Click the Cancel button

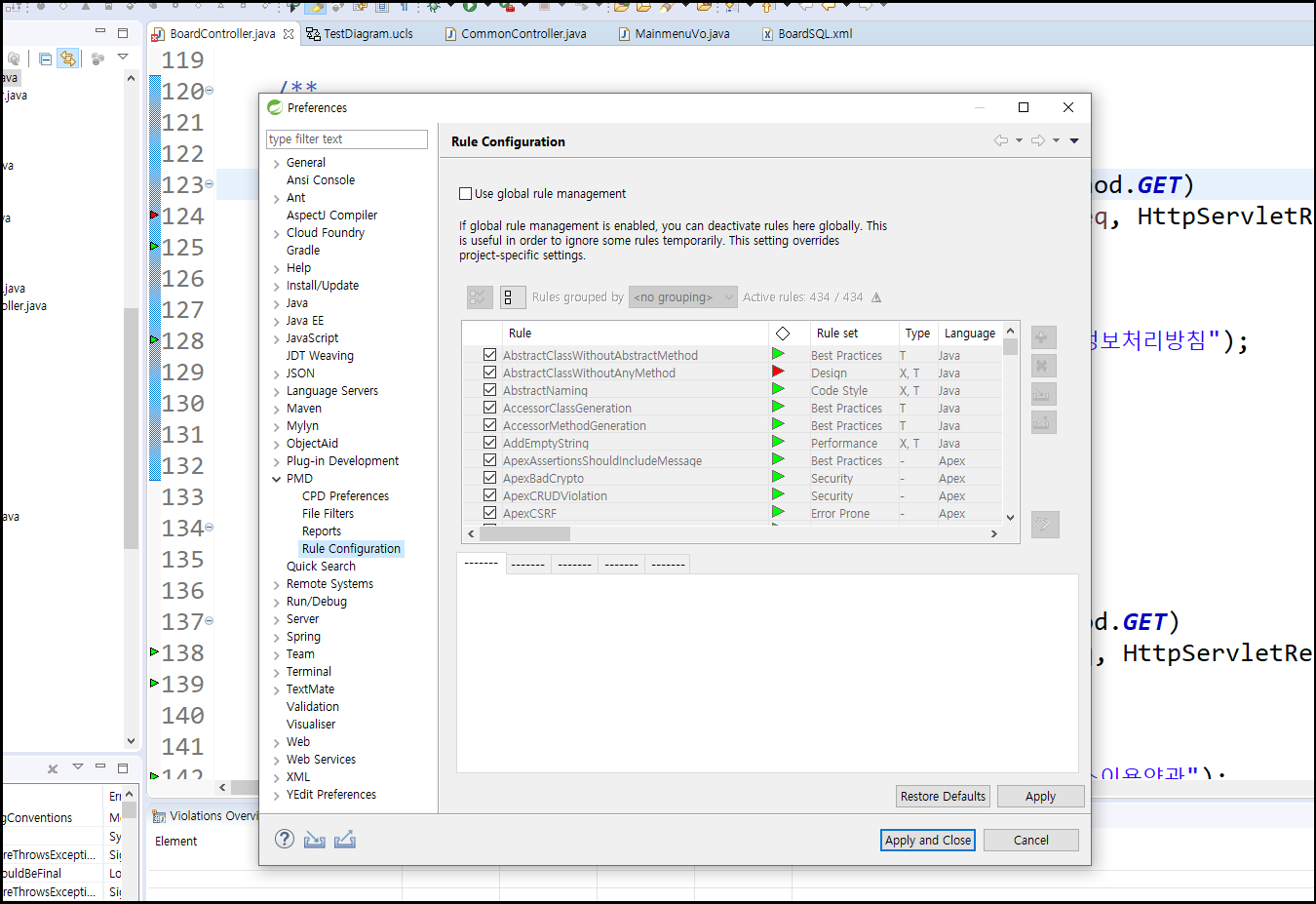click(x=1030, y=840)
